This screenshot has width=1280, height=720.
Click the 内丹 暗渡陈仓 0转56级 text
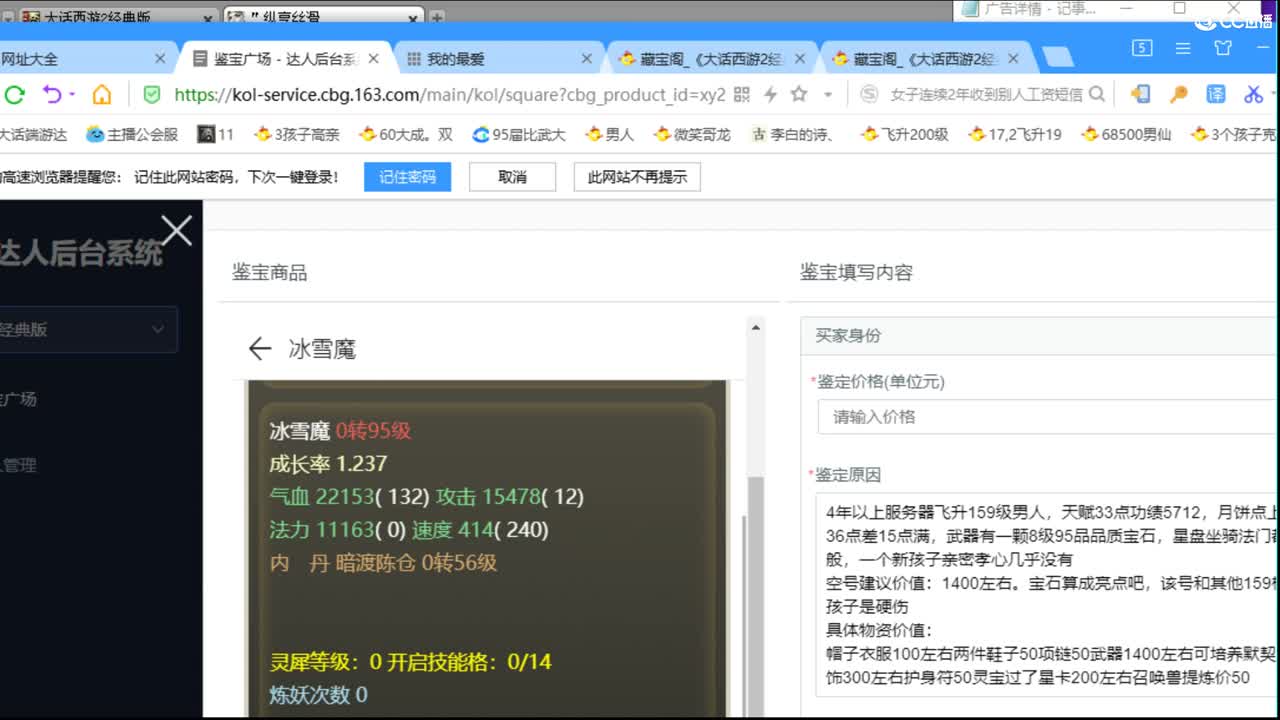(383, 562)
